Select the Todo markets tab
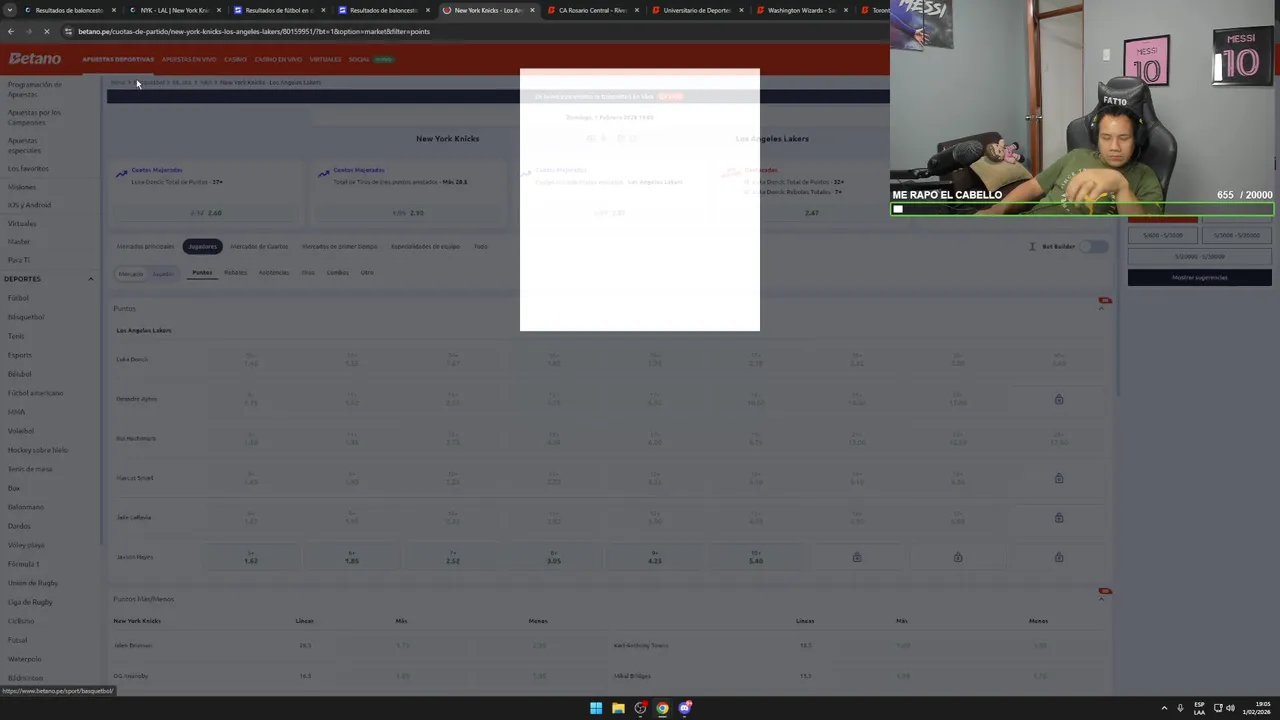The width and height of the screenshot is (1280, 720). coord(481,246)
